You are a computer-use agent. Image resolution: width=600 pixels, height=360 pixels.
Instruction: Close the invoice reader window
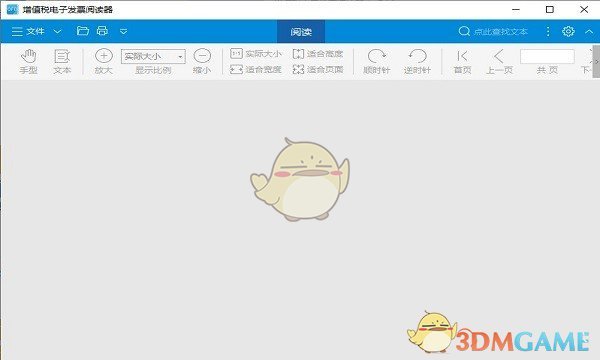pyautogui.click(x=584, y=10)
